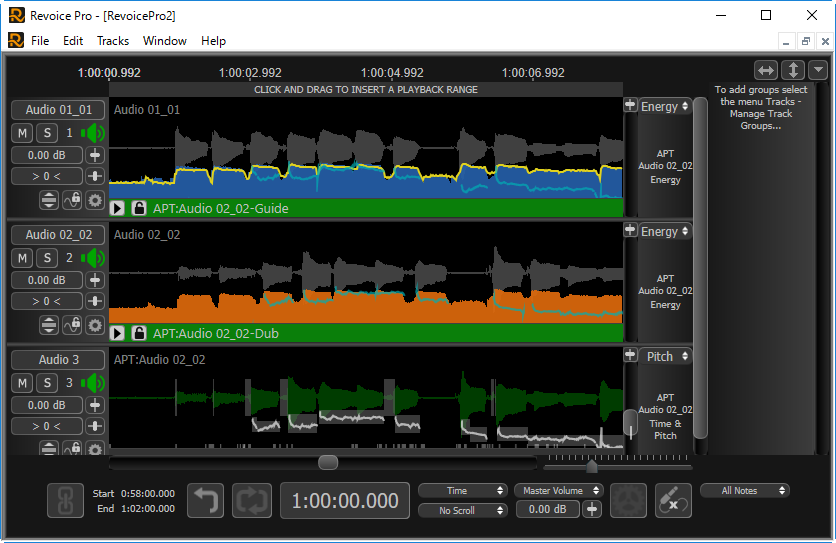The width and height of the screenshot is (836, 543).
Task: Toggle loop playback button
Action: point(252,500)
